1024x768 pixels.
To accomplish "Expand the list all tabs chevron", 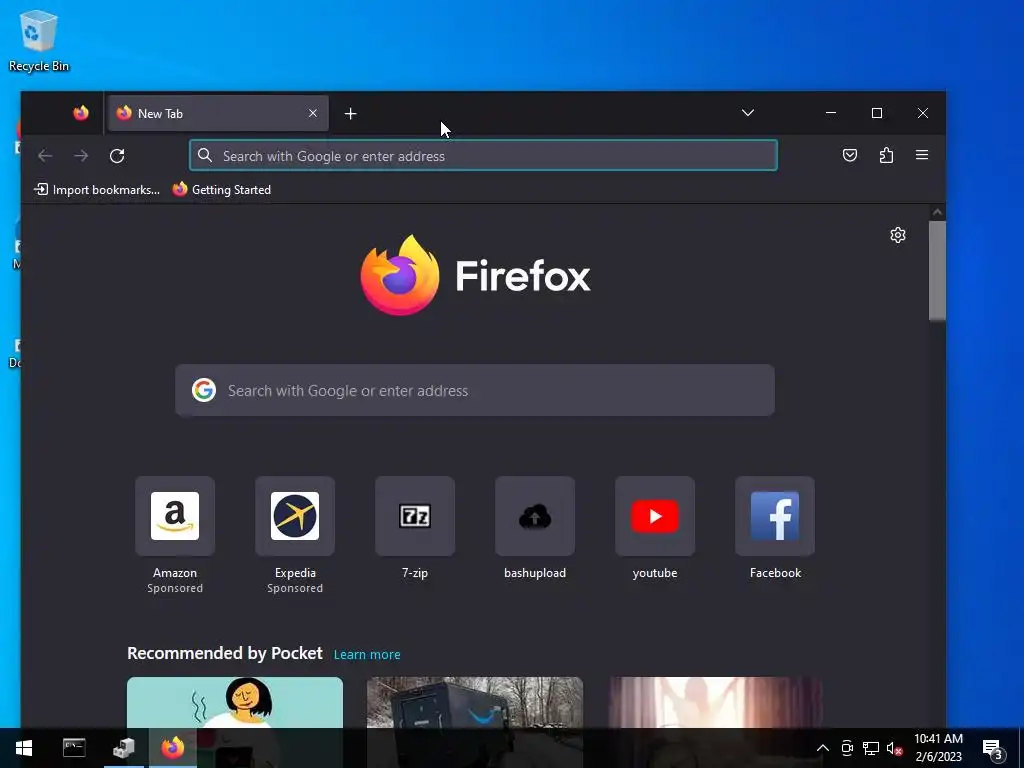I will point(748,113).
